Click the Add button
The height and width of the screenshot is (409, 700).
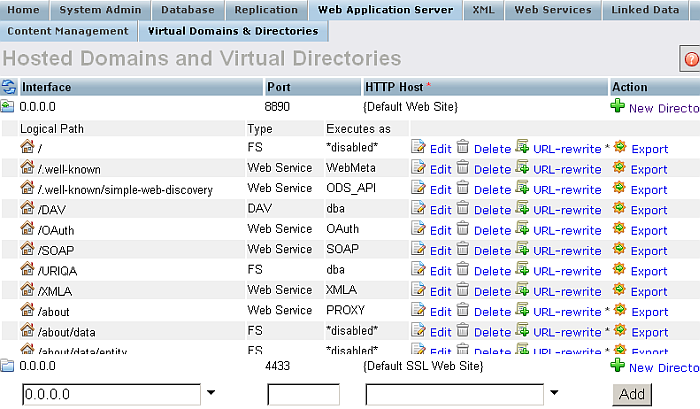632,394
